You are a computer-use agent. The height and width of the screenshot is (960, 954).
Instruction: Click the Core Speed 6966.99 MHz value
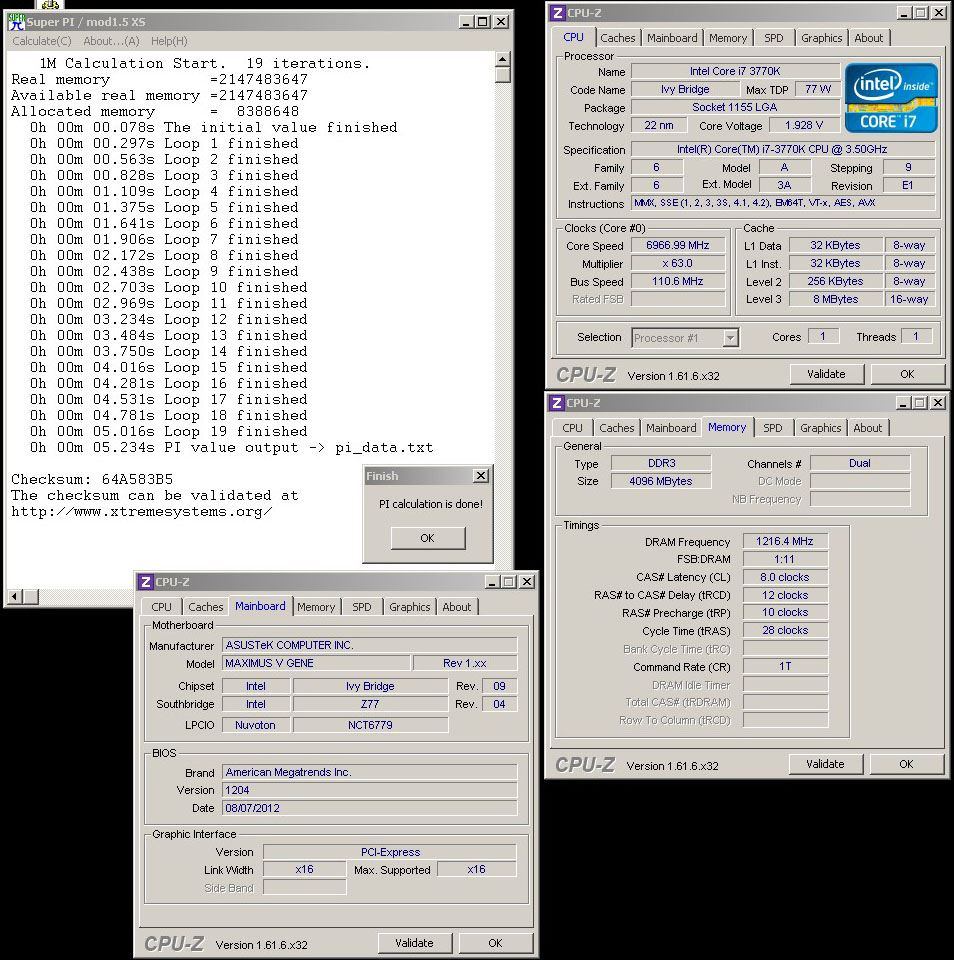pos(678,246)
